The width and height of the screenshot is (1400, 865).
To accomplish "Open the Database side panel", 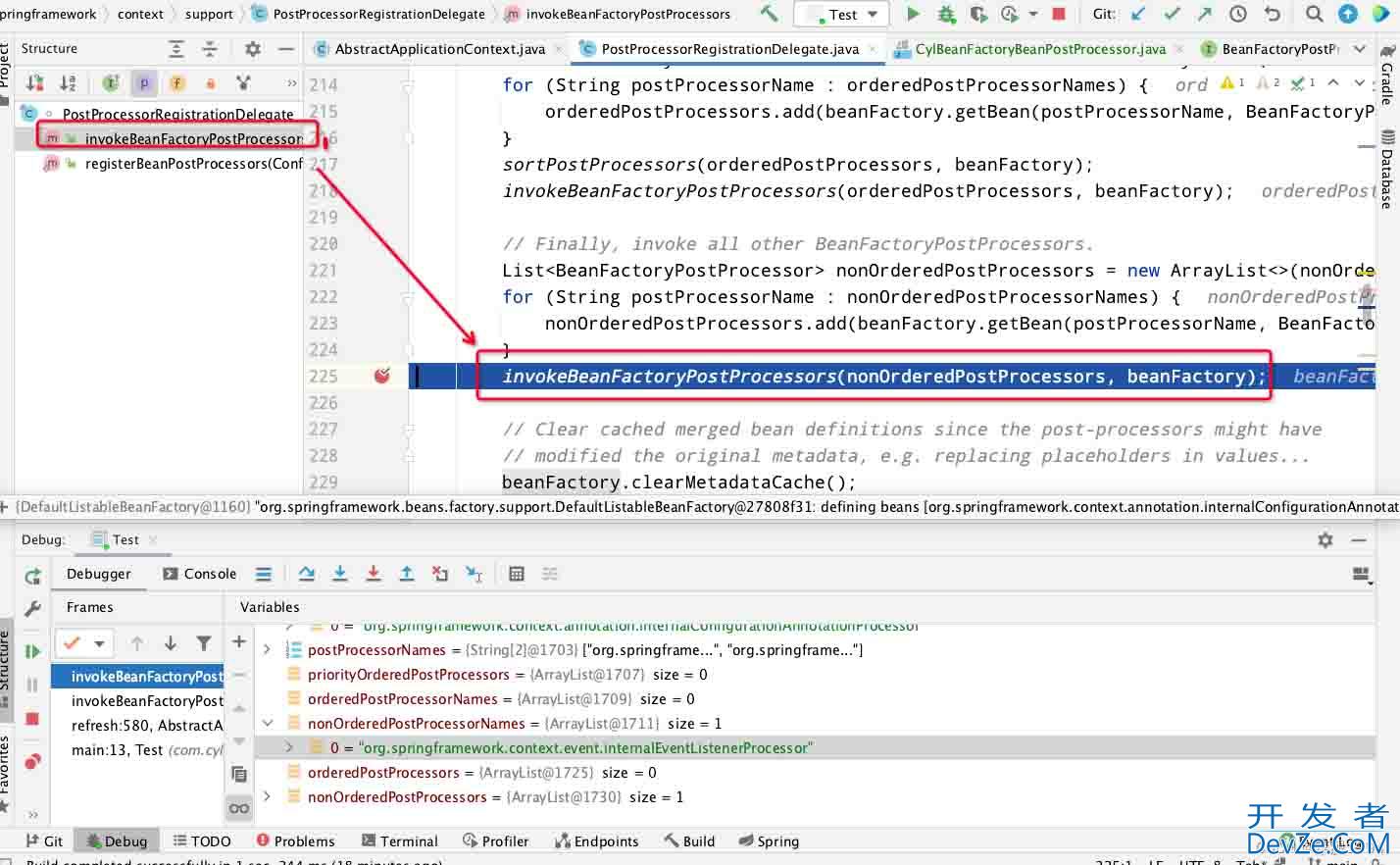I will 1387,169.
